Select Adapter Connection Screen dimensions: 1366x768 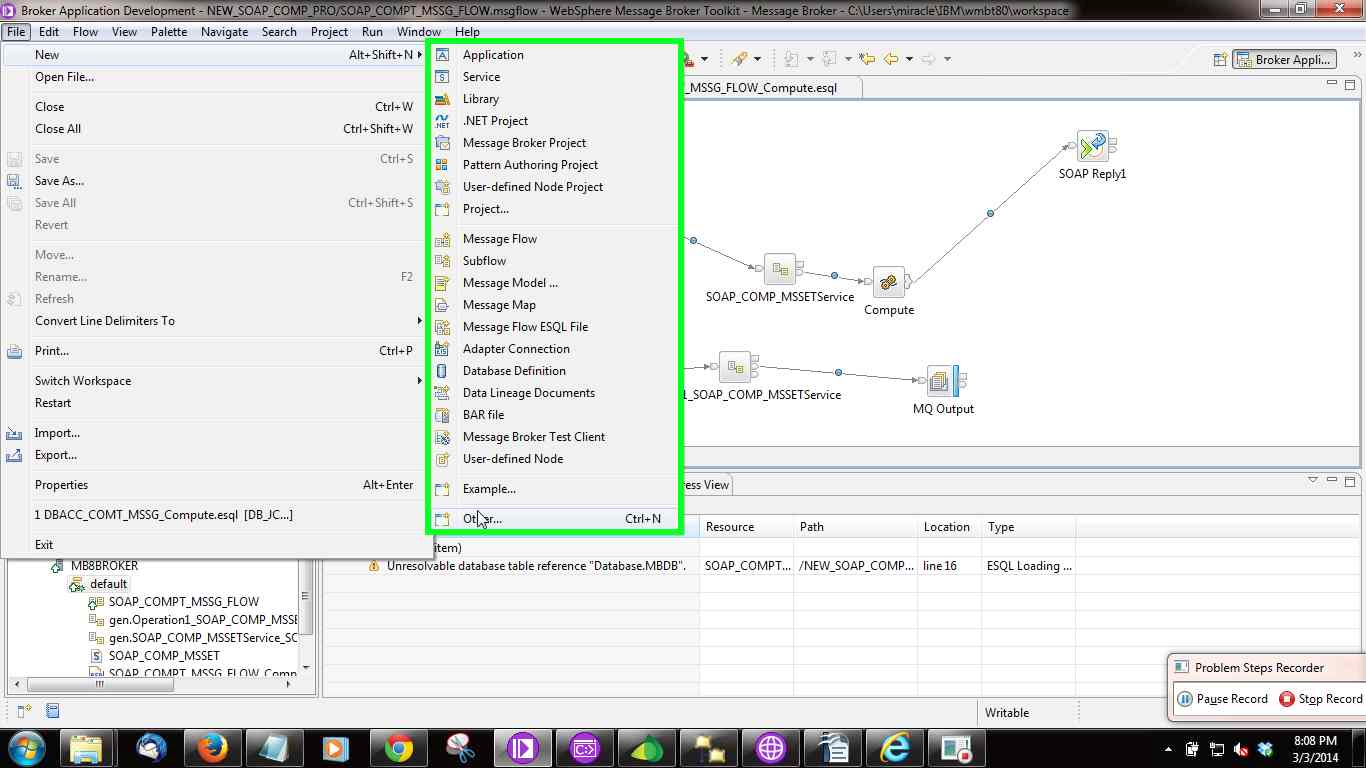[x=555, y=349]
